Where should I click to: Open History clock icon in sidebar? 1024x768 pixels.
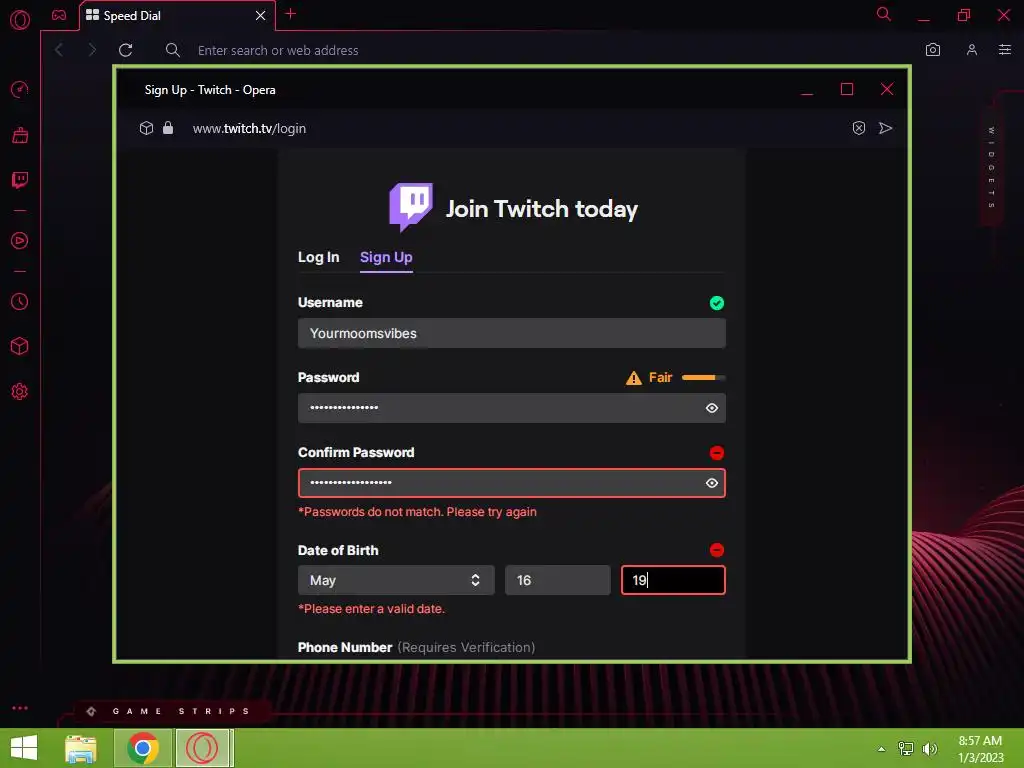(20, 302)
